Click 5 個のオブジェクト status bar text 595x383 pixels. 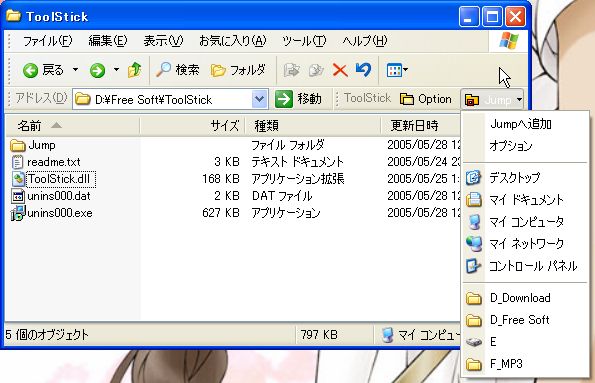[47, 335]
